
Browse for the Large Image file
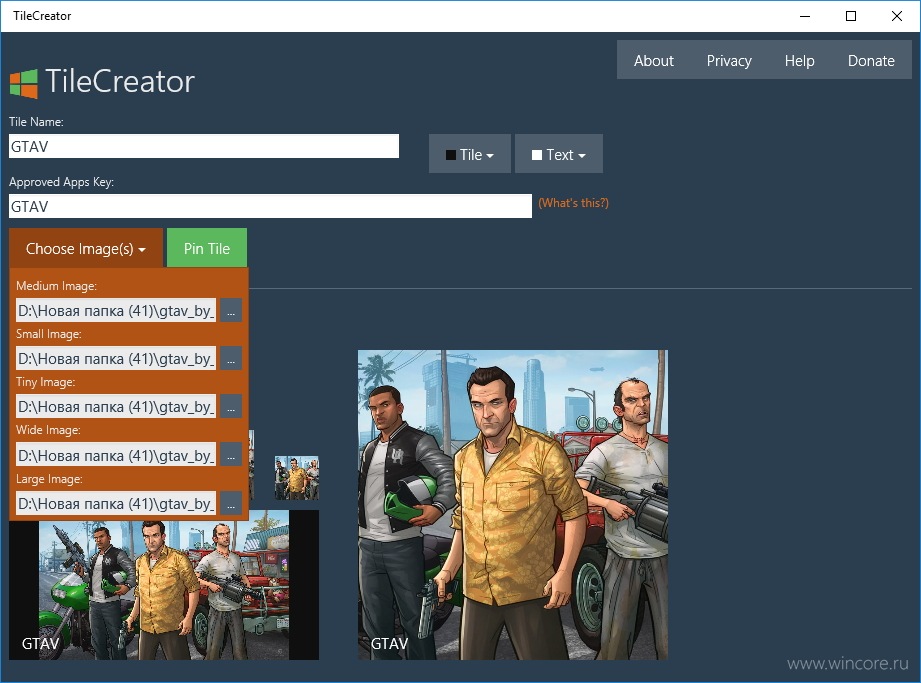231,503
